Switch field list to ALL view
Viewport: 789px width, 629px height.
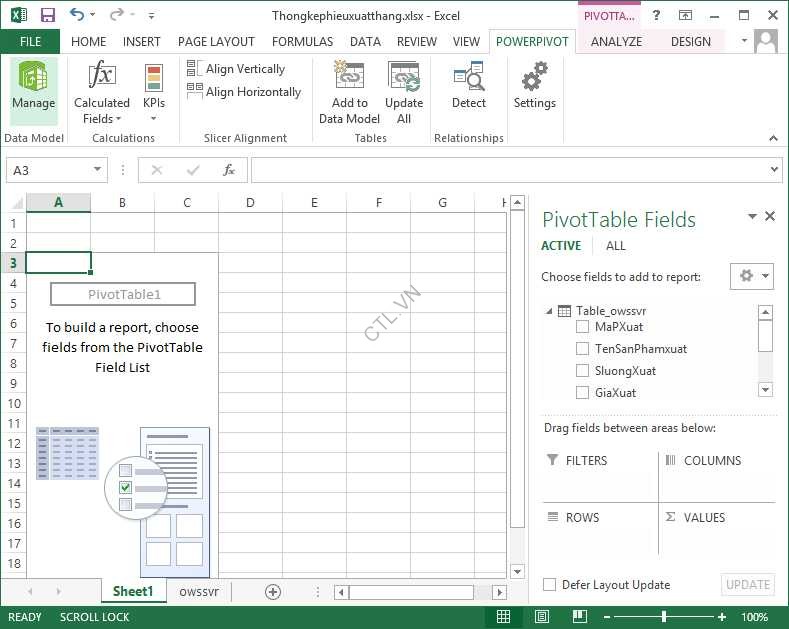coord(616,246)
